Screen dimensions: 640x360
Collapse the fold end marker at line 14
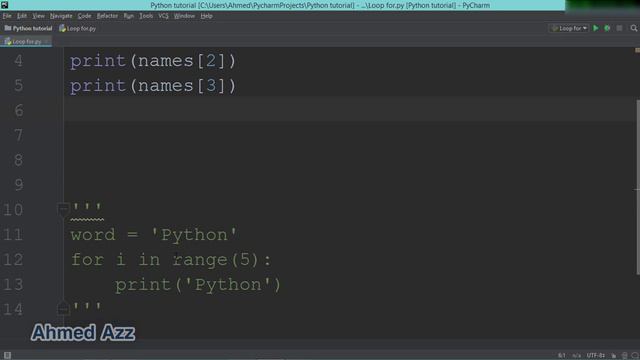(x=63, y=309)
